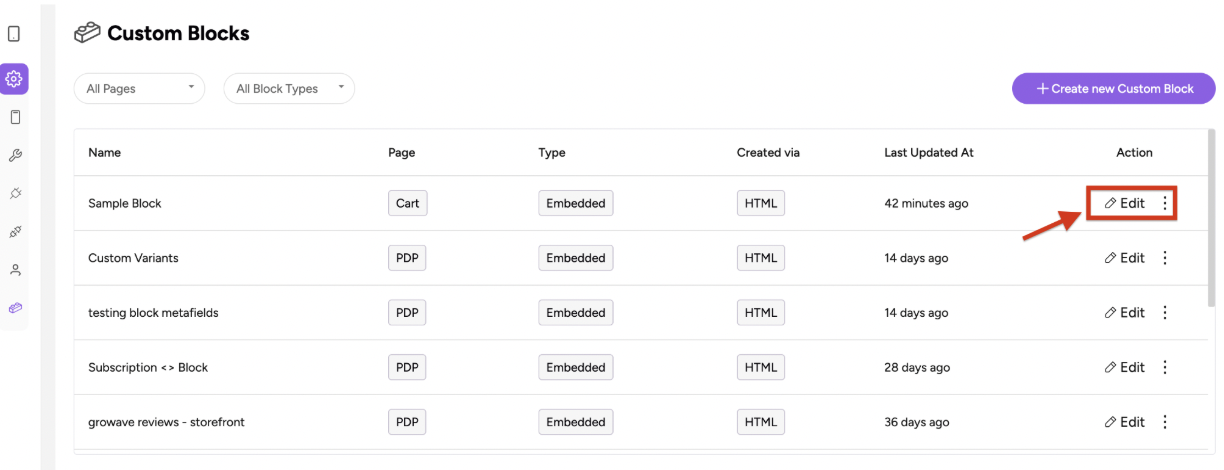Click the mobile phone icon atop sidebar

pyautogui.click(x=14, y=34)
